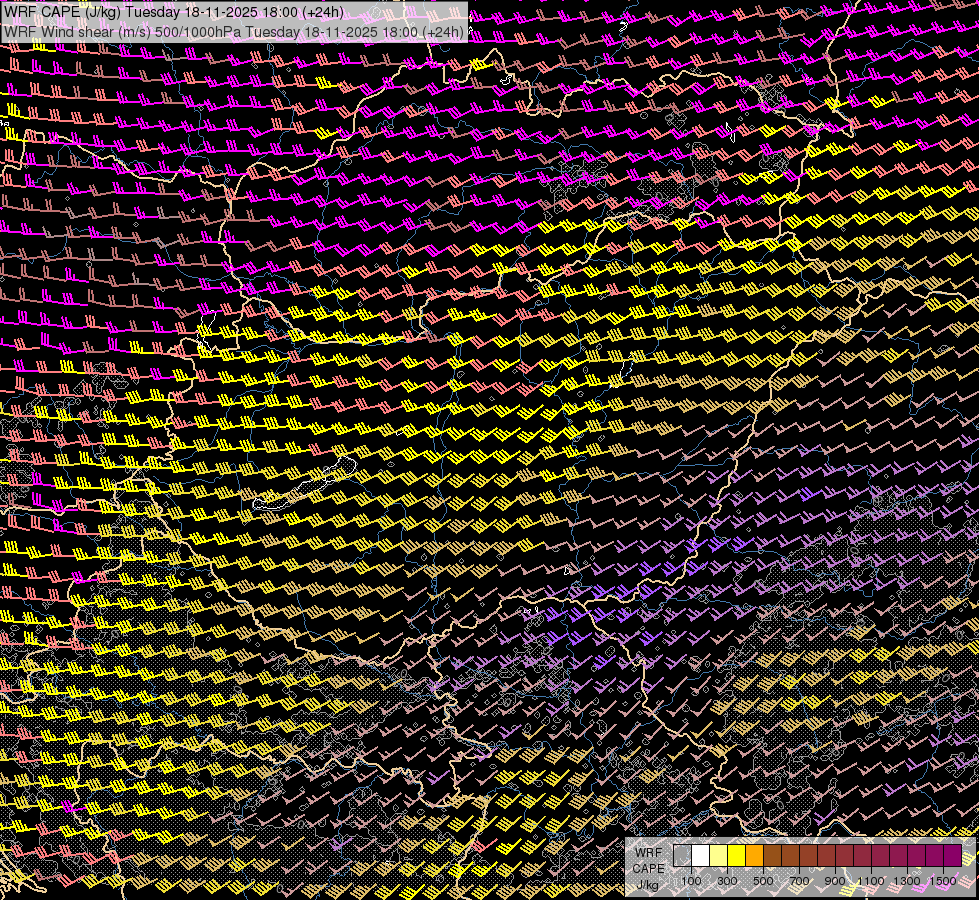Click the hatched gray first legend swatch

point(682,856)
